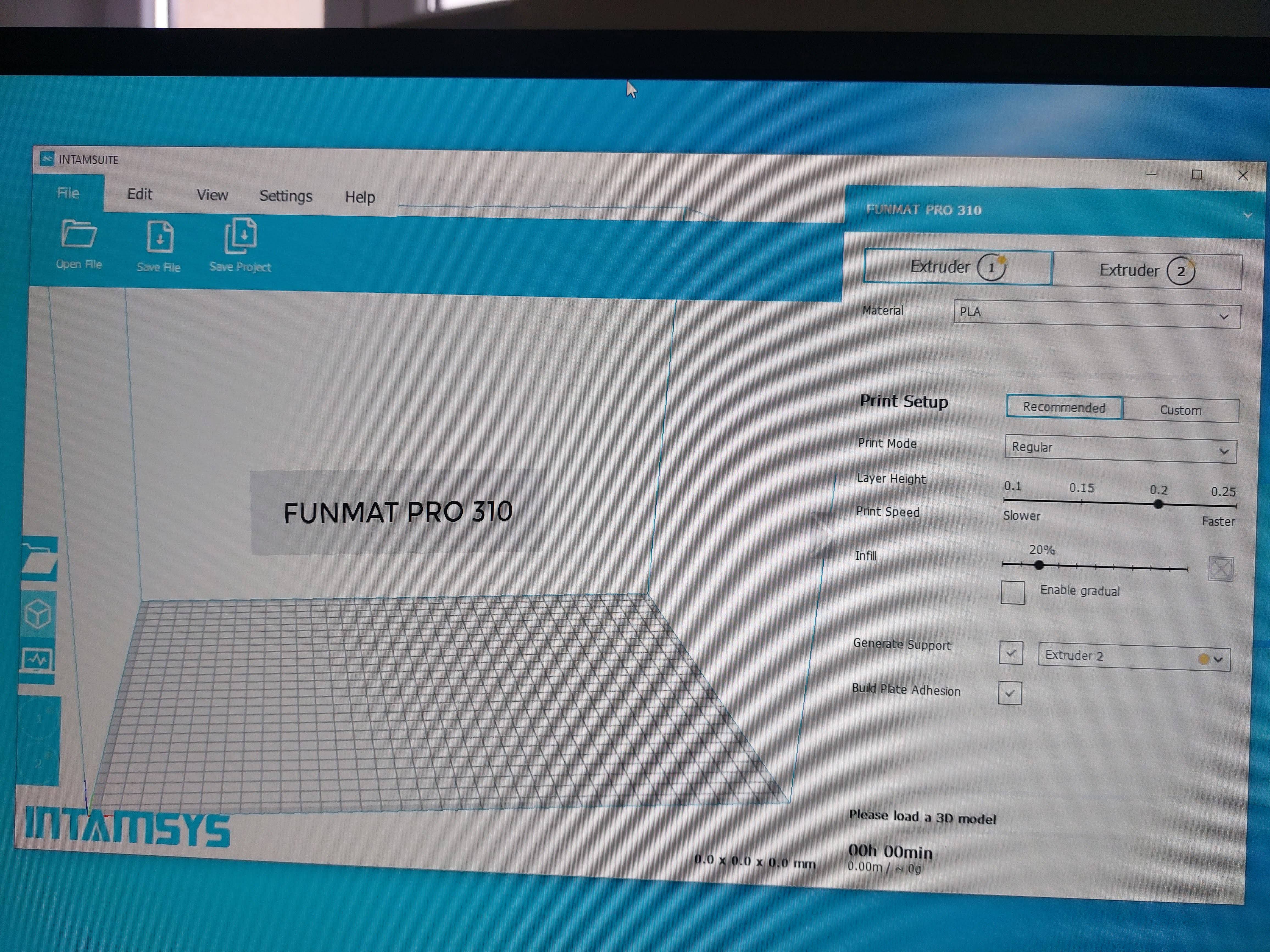This screenshot has width=1270, height=952.
Task: Click the layer height slider handle at 0.2
Action: point(1158,504)
